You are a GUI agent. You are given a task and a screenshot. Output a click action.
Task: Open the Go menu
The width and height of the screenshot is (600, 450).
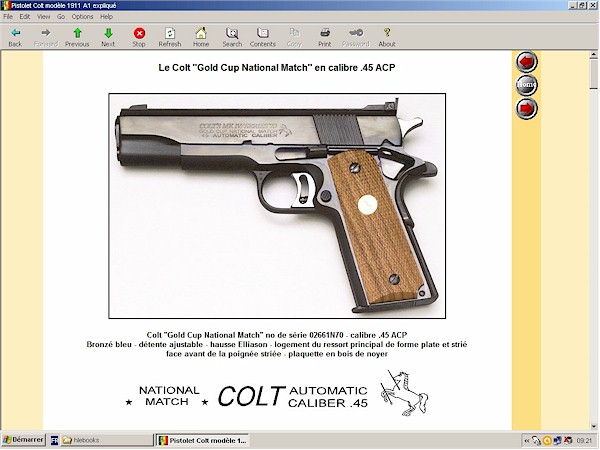61,16
